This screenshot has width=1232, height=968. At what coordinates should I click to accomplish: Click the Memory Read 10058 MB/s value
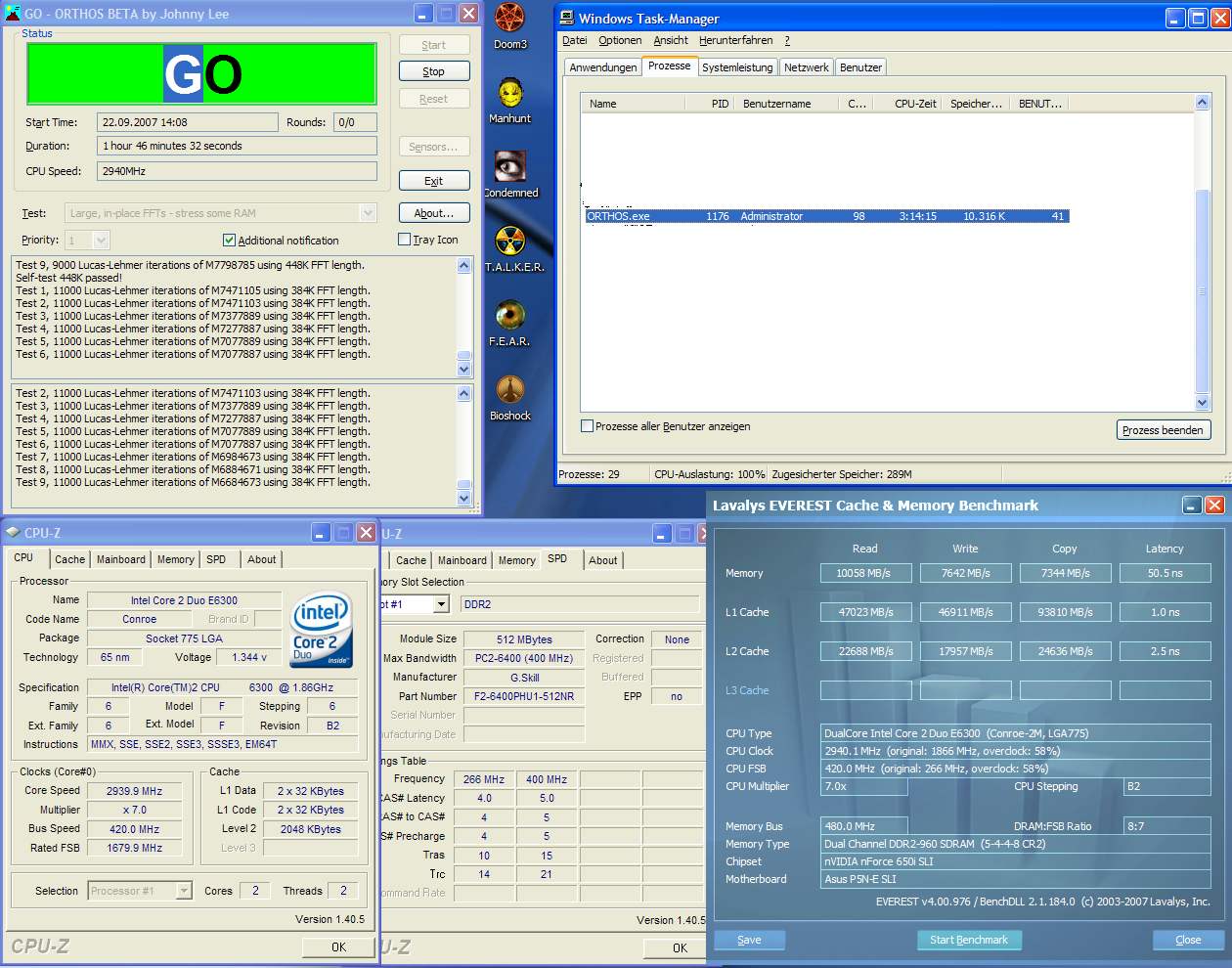pyautogui.click(x=865, y=573)
